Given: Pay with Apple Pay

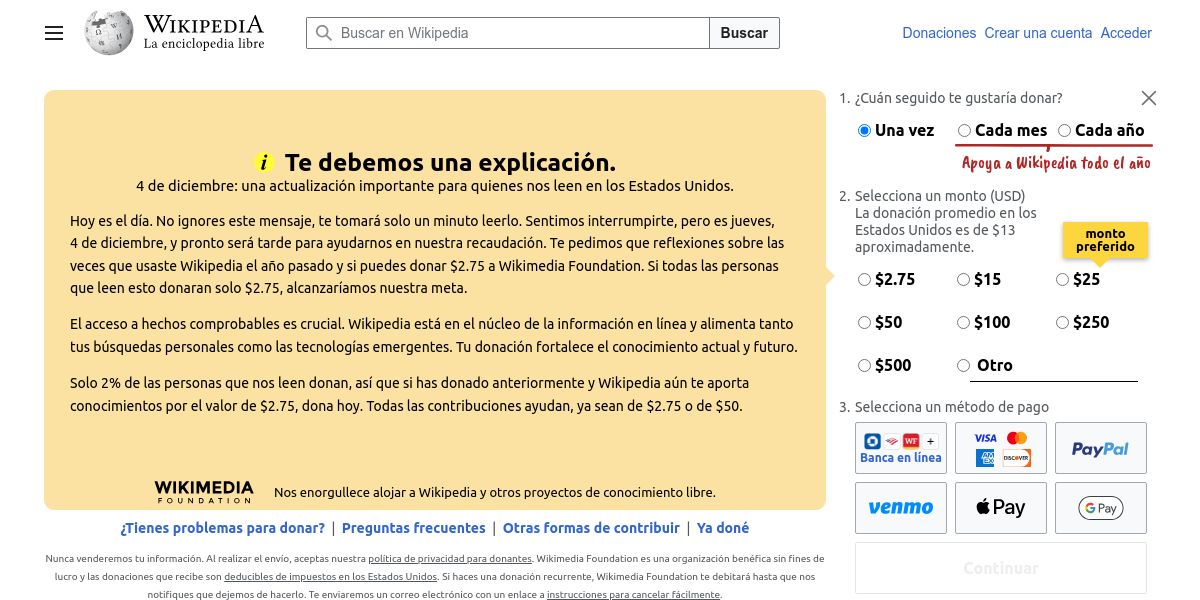Looking at the screenshot, I should click(1001, 508).
